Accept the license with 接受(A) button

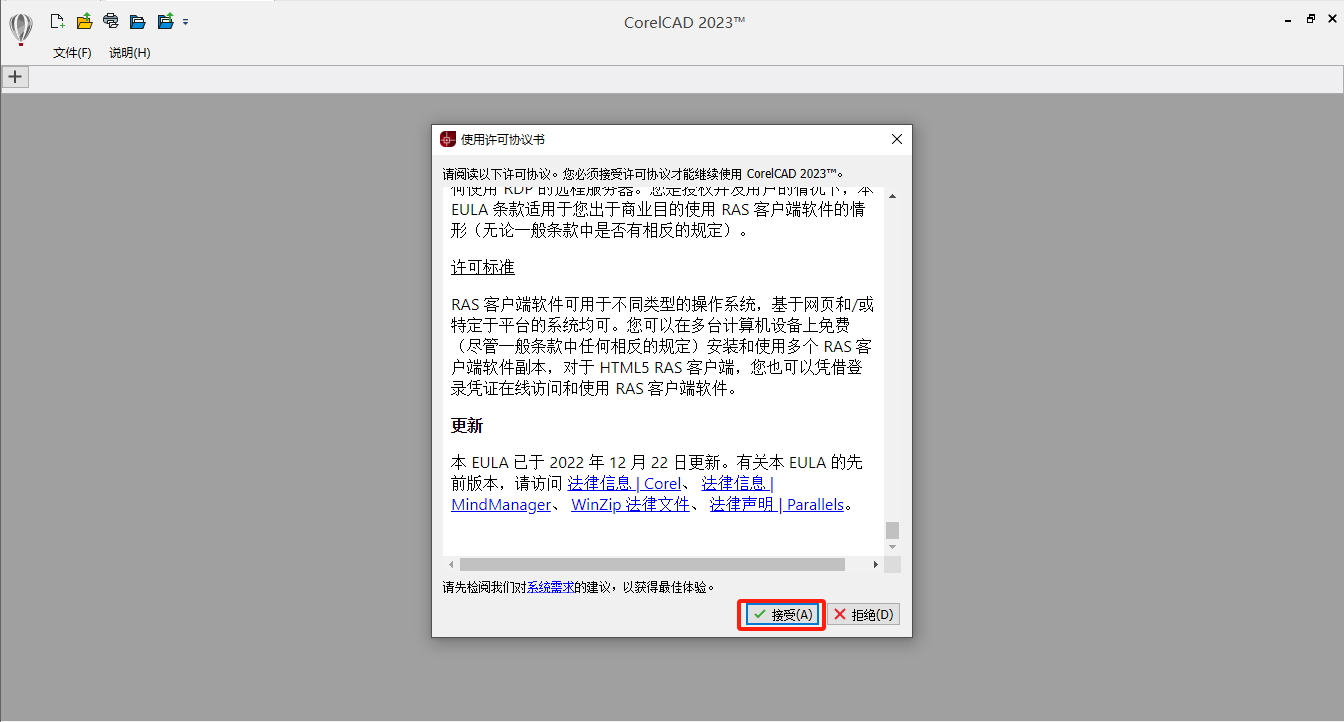782,614
